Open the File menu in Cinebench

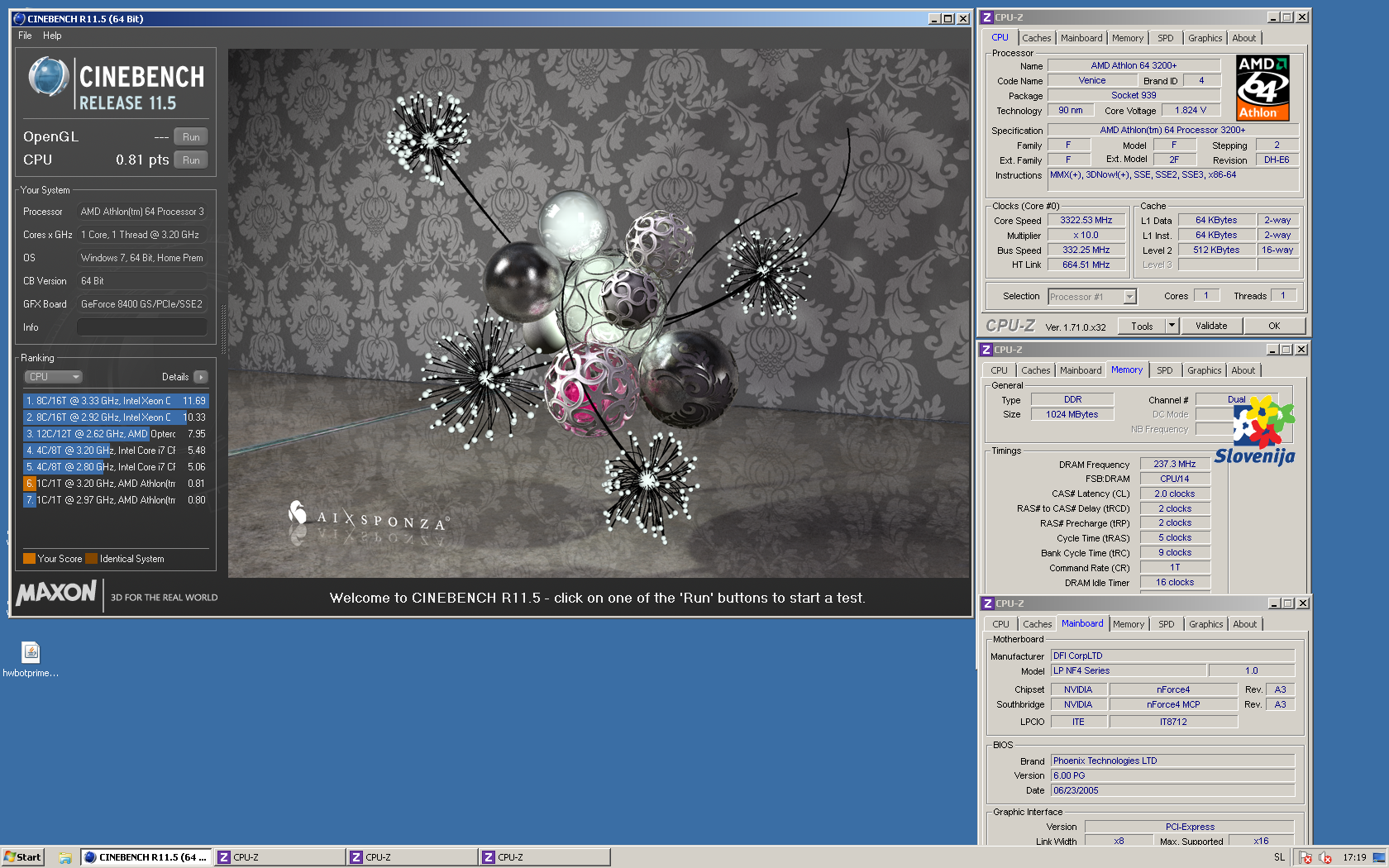pos(25,36)
